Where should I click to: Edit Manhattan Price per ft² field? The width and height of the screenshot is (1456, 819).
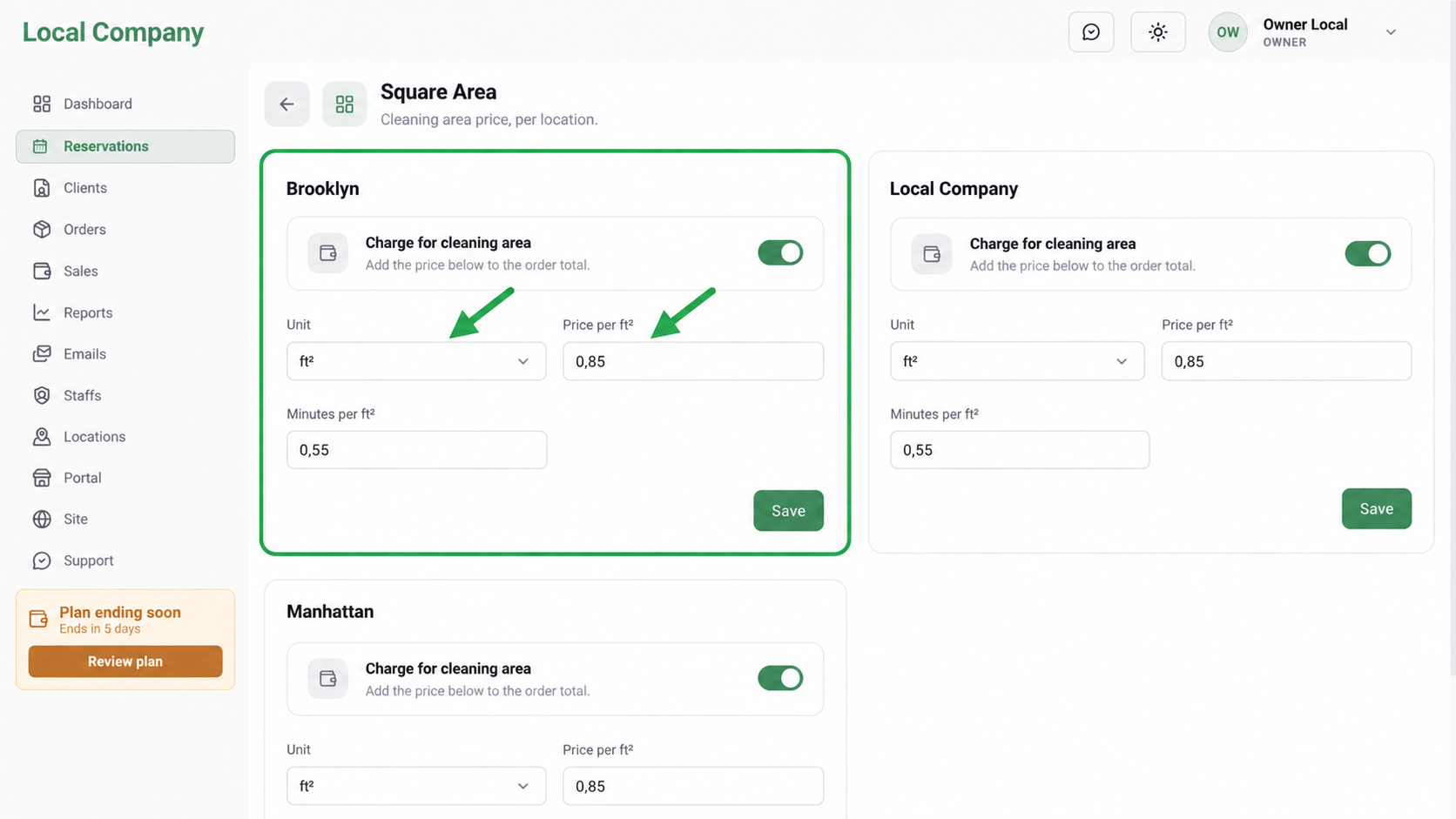[x=693, y=786]
